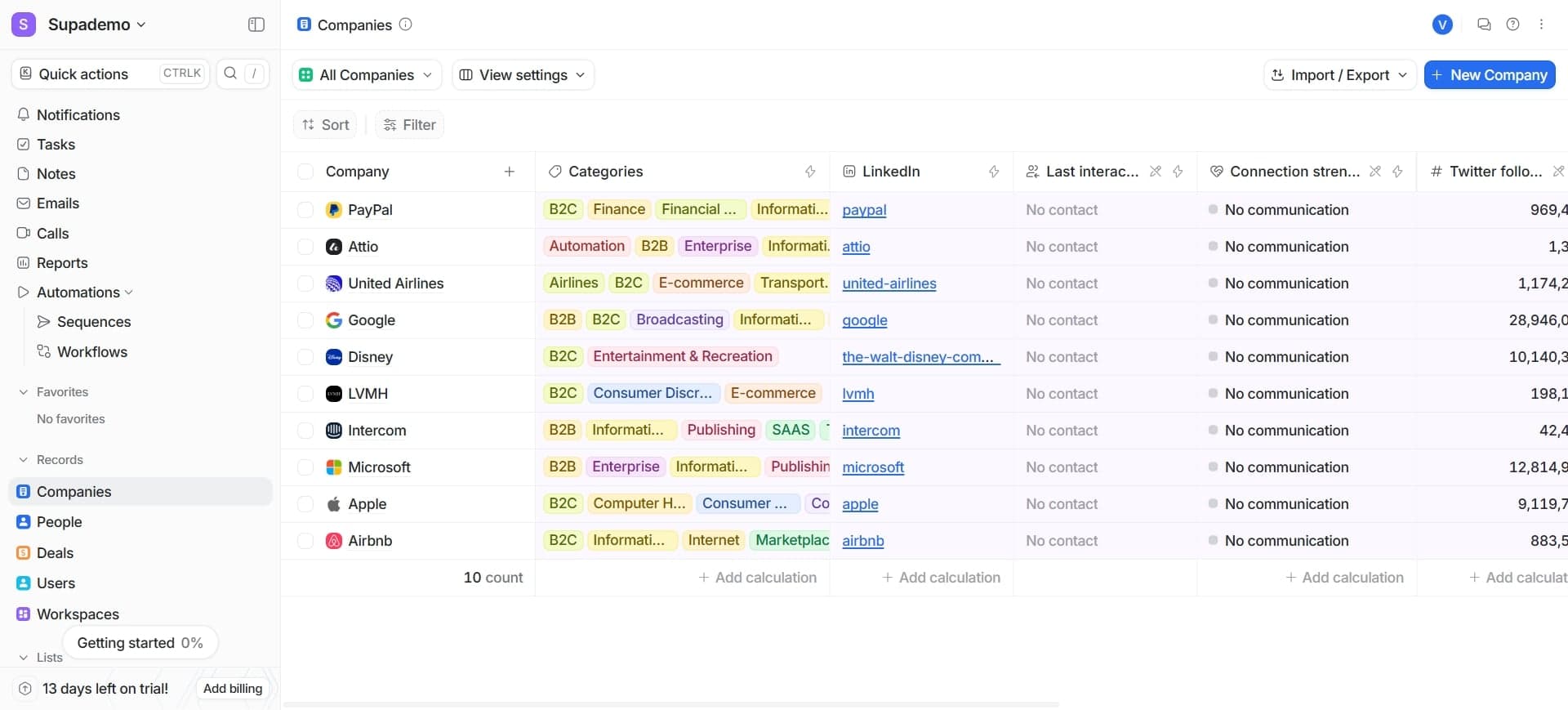Open the search magnifier icon
This screenshot has height=710, width=1568.
tap(230, 74)
